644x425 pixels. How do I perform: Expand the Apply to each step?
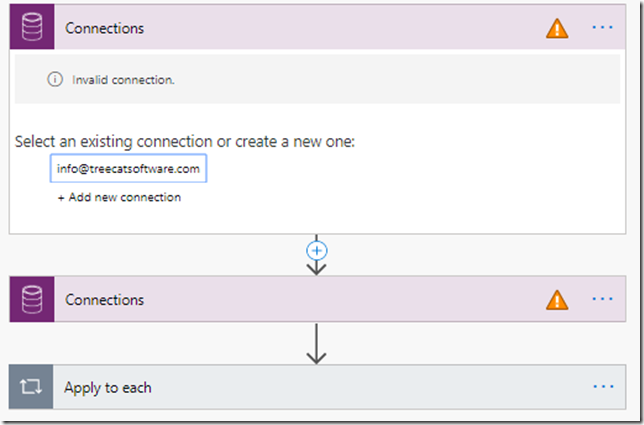[317, 386]
